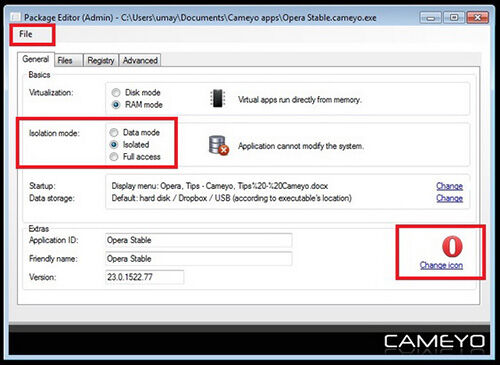Click the 'Display menu: Opera, Tips - Cameyo' startup text

[220, 186]
